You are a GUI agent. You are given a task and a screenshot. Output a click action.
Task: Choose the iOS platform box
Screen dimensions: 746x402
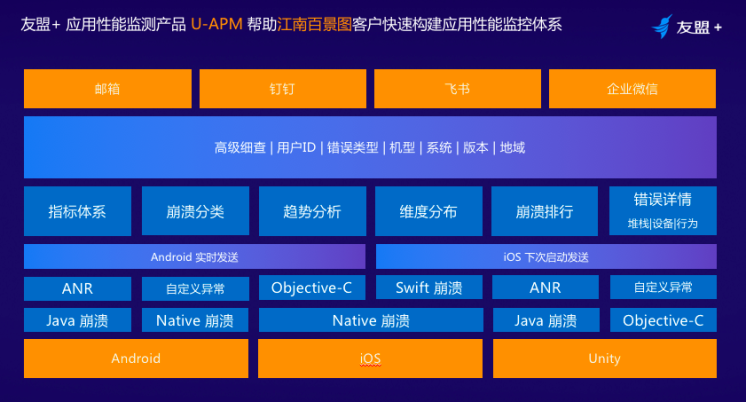(x=370, y=358)
